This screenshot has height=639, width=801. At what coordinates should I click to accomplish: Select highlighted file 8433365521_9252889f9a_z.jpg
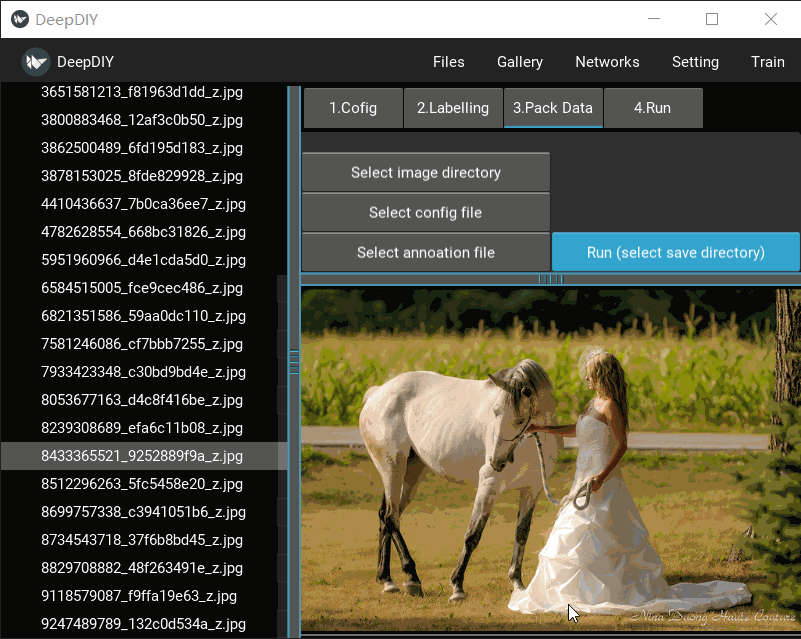click(142, 456)
